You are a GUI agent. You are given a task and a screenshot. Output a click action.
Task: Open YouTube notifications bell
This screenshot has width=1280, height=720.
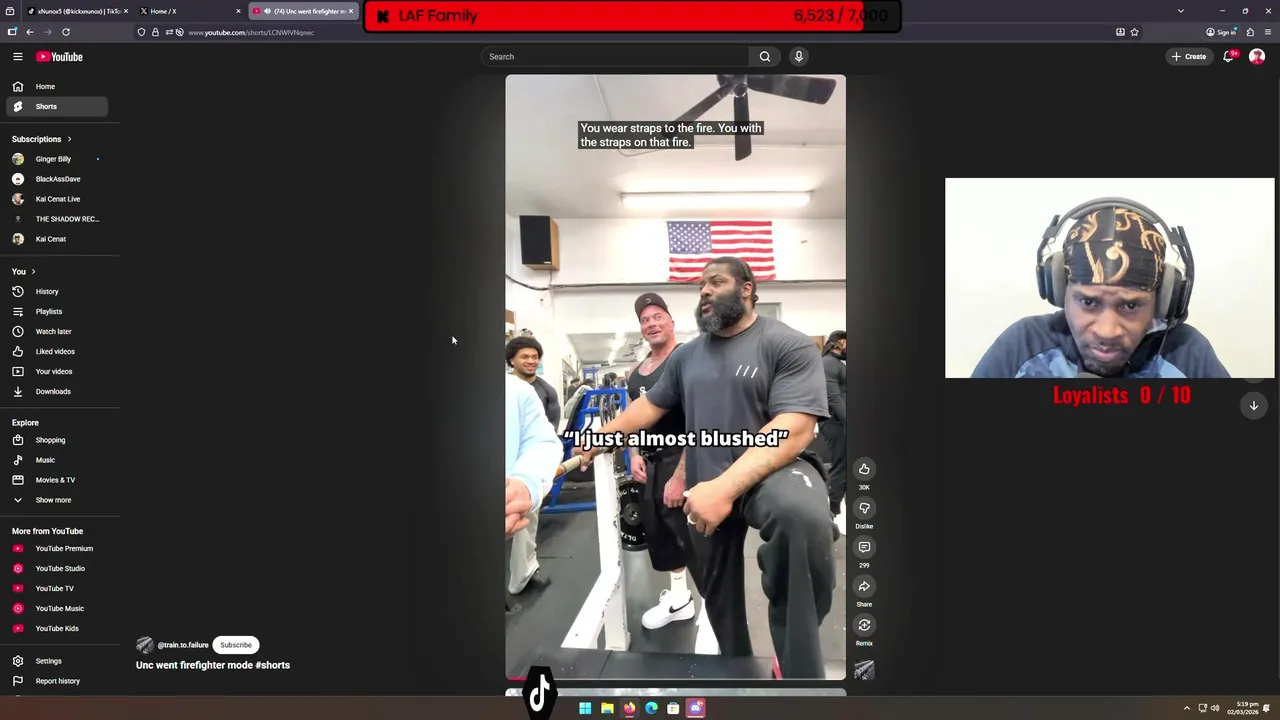point(1229,57)
